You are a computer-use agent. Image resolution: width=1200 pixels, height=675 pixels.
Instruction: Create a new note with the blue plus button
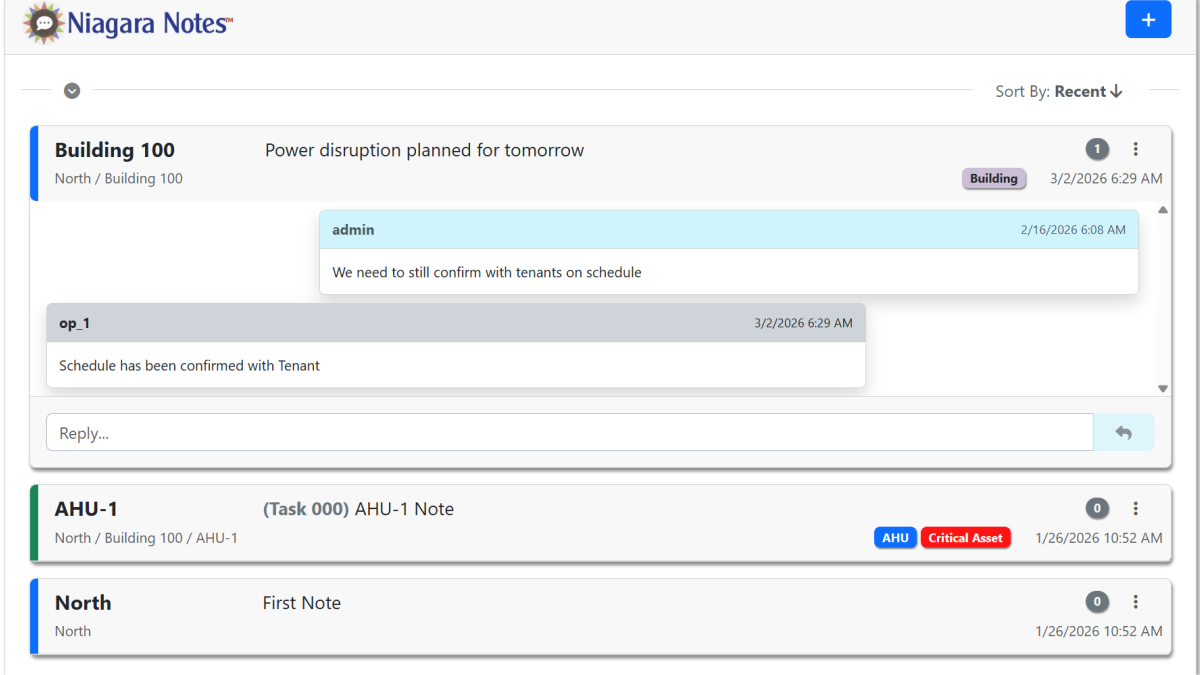[1148, 19]
